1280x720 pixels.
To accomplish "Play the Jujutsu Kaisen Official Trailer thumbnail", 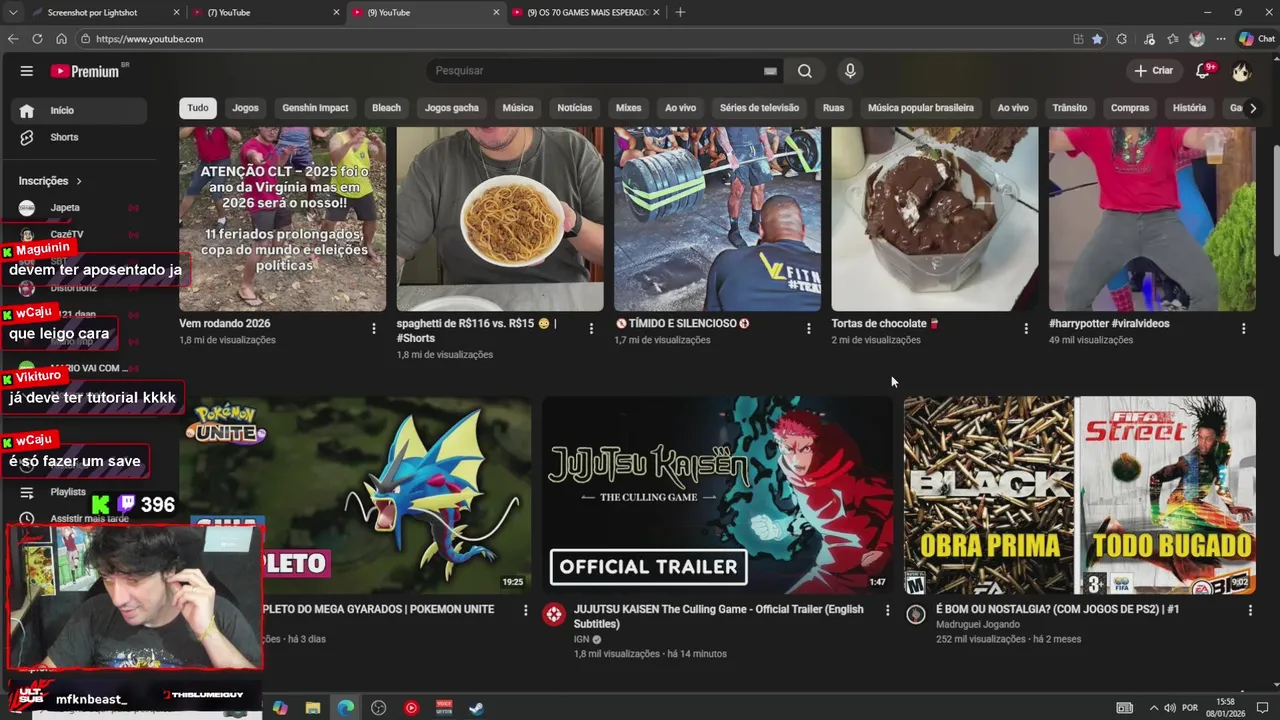I will click(717, 495).
